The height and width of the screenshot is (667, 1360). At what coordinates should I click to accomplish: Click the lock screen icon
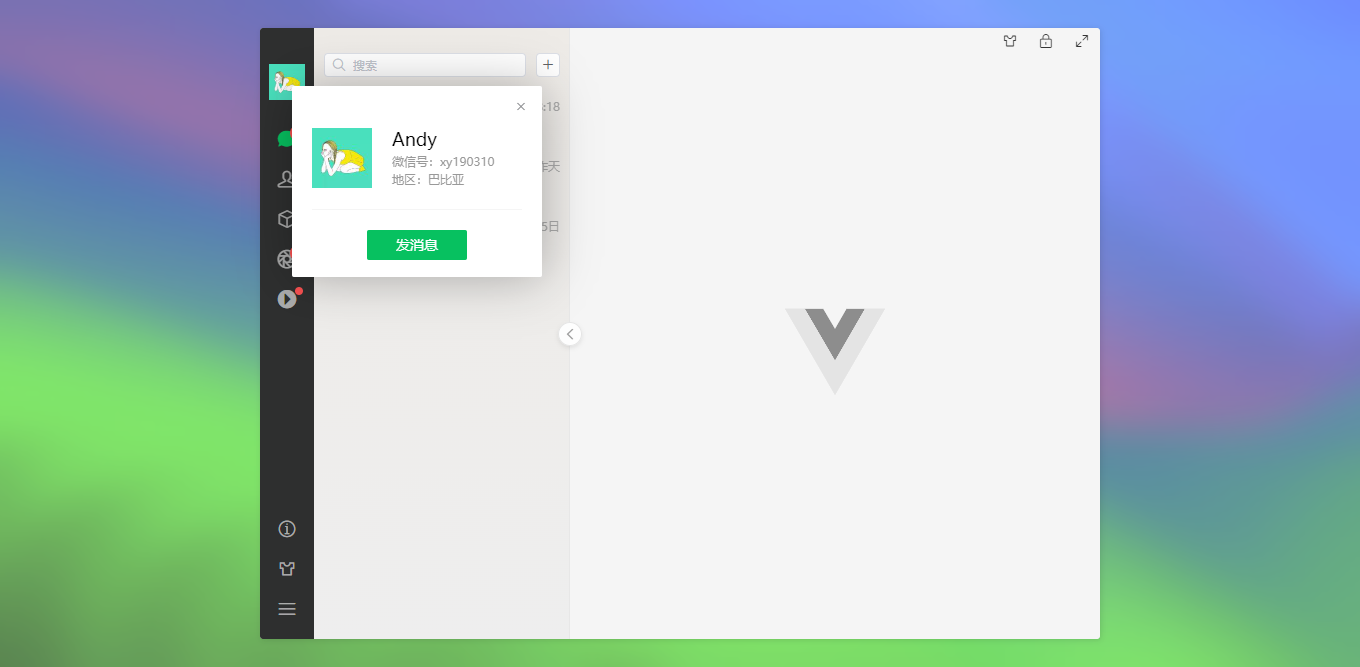coord(1046,41)
